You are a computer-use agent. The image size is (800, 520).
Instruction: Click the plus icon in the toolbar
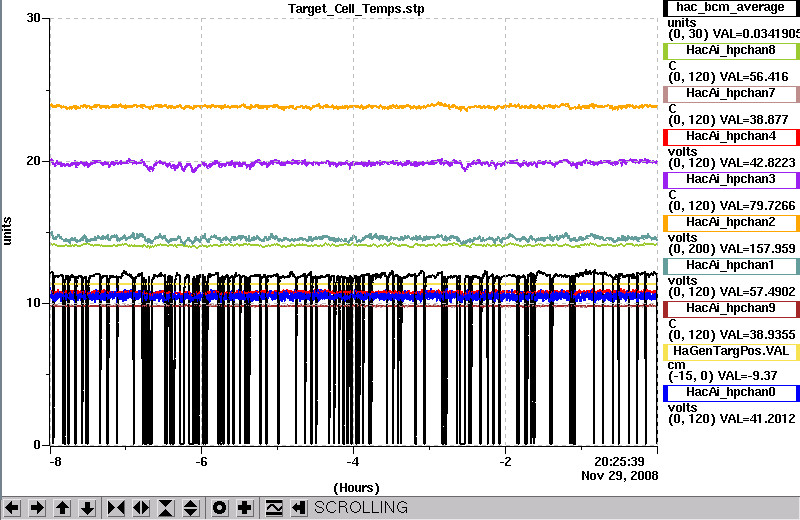coord(244,508)
